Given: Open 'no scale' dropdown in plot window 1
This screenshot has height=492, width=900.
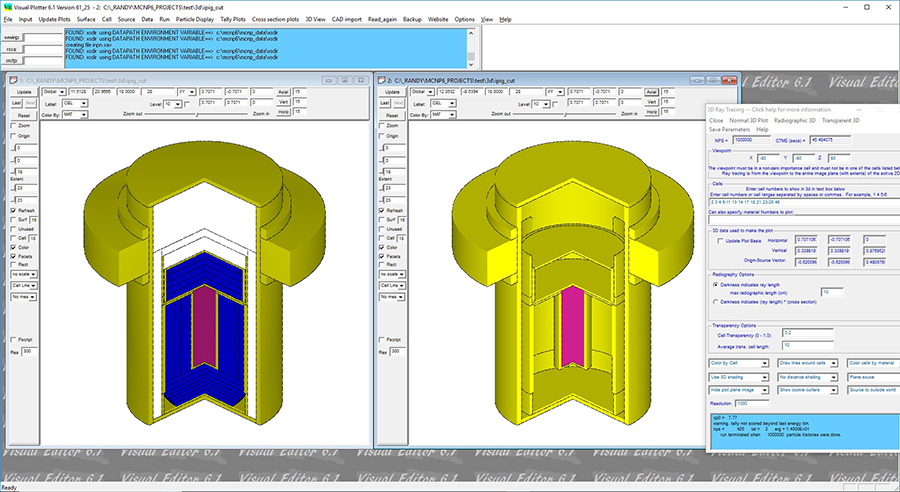Looking at the screenshot, I should click(24, 274).
